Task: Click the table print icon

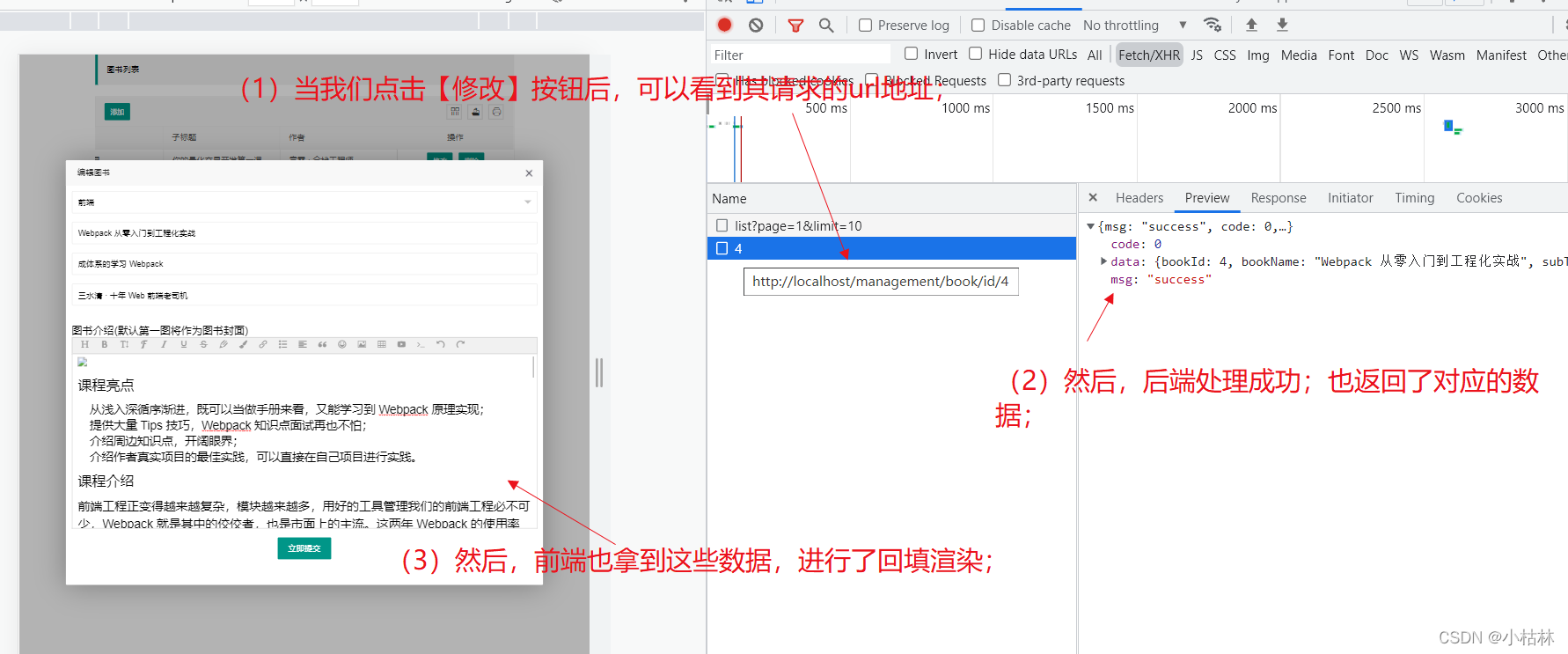Action: point(497,112)
